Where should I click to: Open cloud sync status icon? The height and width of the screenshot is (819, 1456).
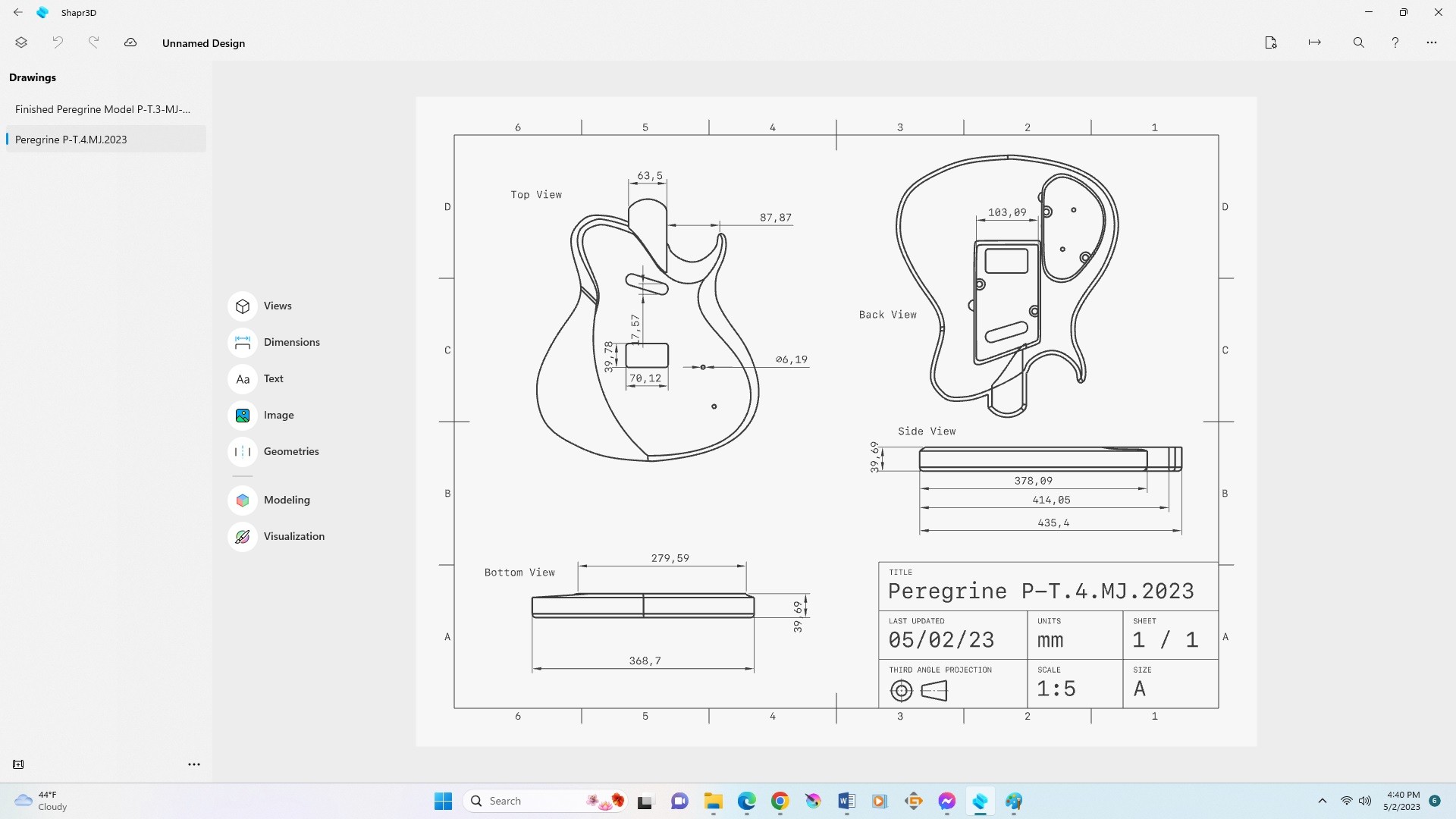[130, 42]
